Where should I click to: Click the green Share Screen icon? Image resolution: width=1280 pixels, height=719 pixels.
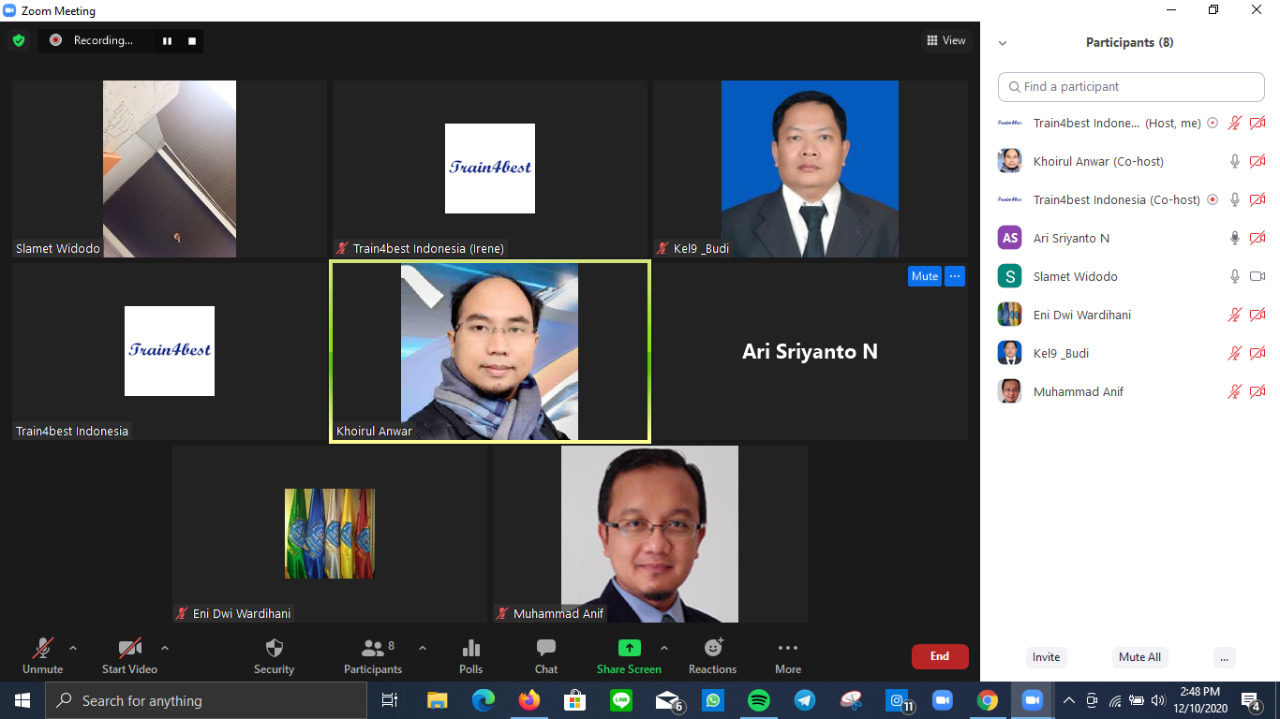click(x=629, y=648)
